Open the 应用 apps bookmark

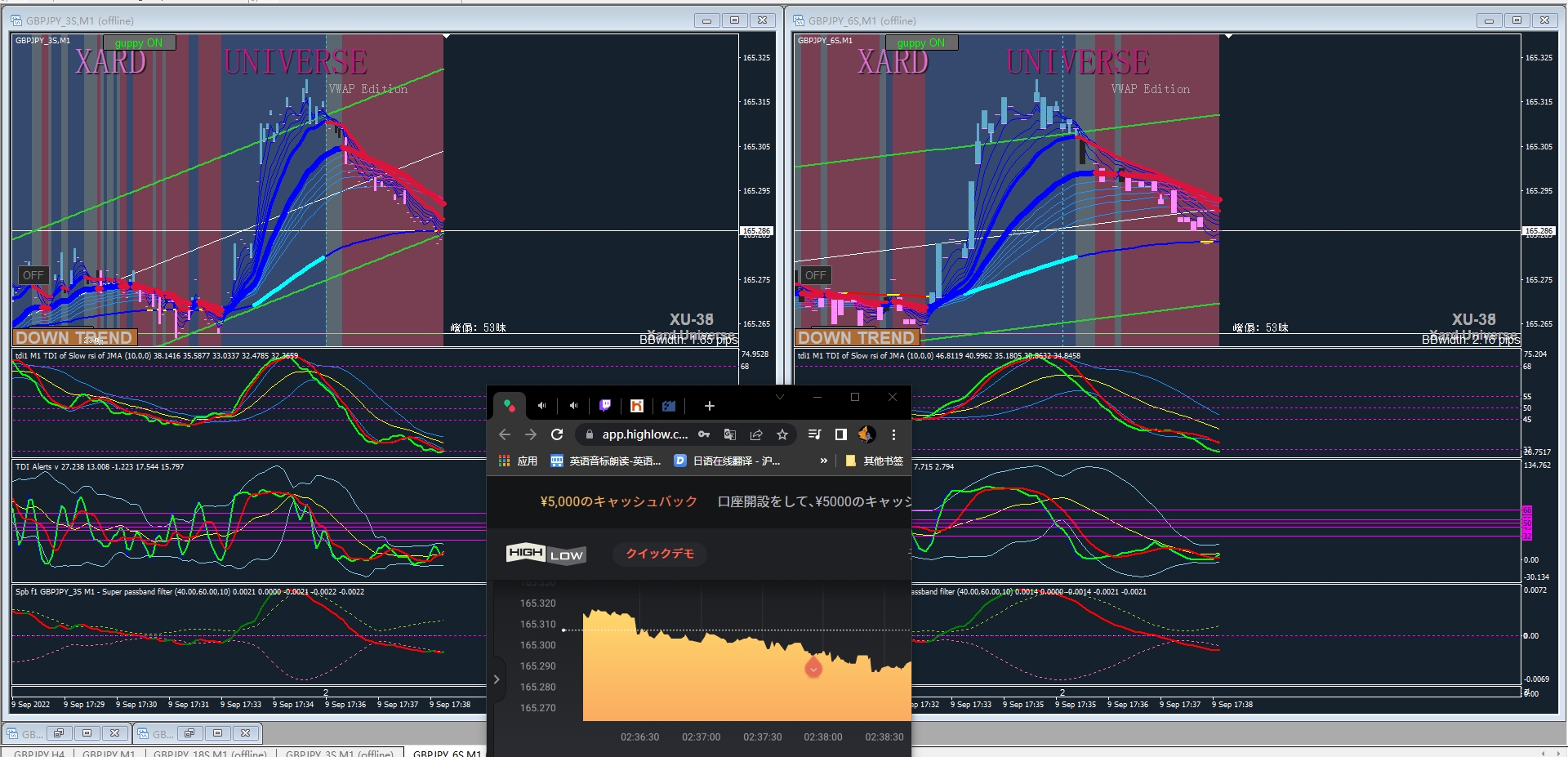click(518, 461)
